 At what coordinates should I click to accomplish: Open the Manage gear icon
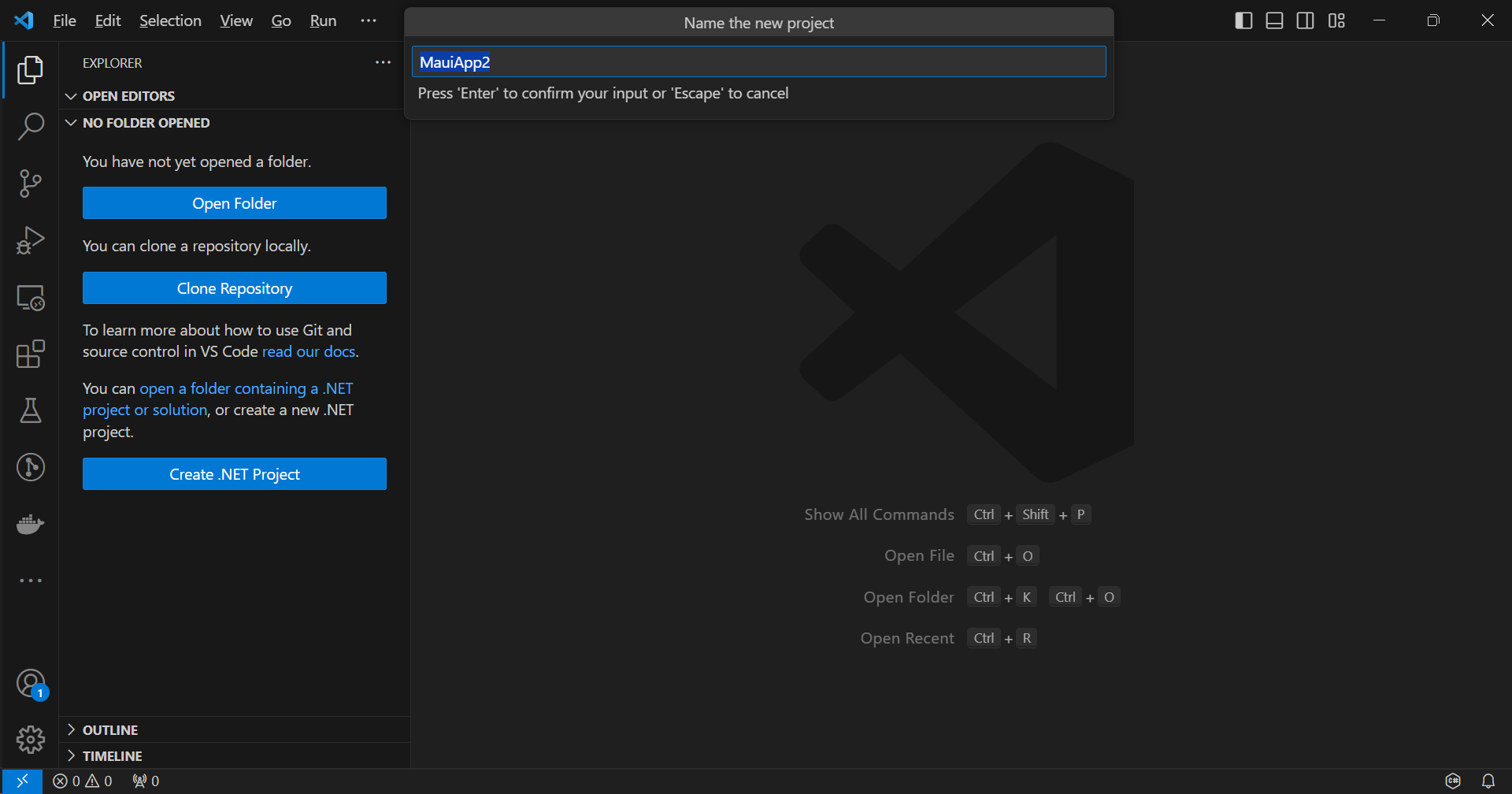[30, 740]
